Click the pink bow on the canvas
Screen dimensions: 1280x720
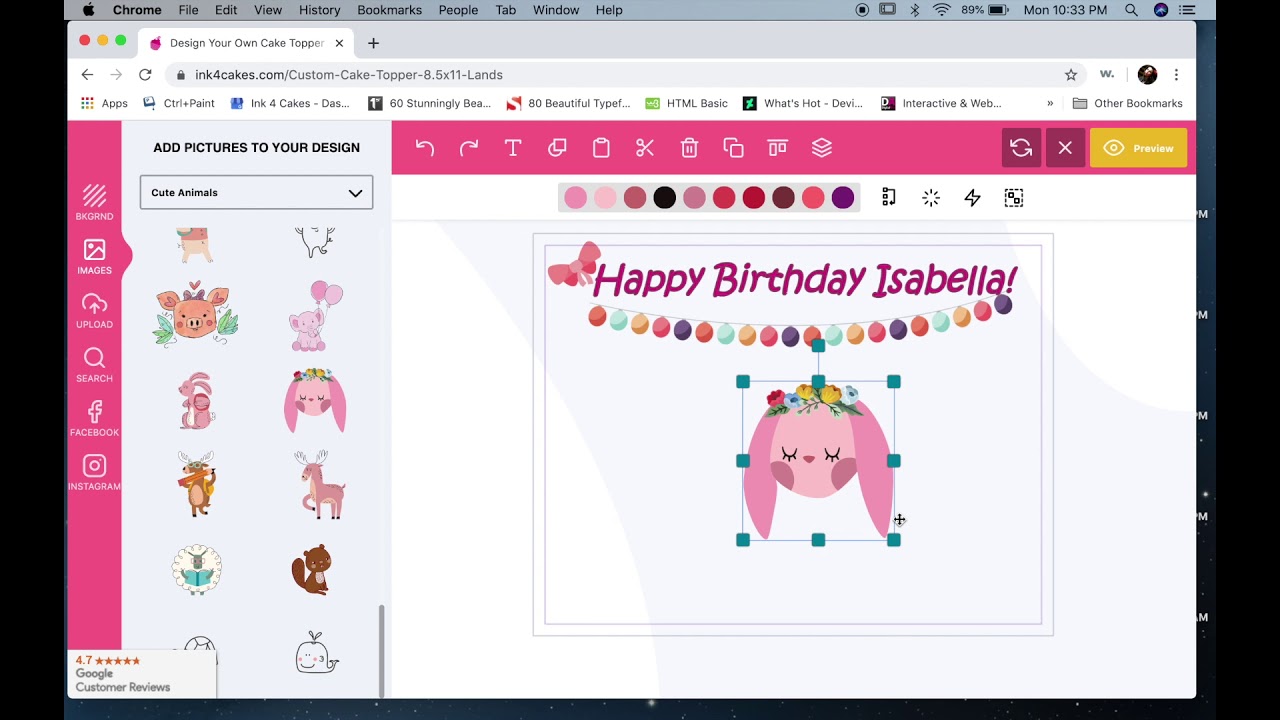[x=573, y=263]
